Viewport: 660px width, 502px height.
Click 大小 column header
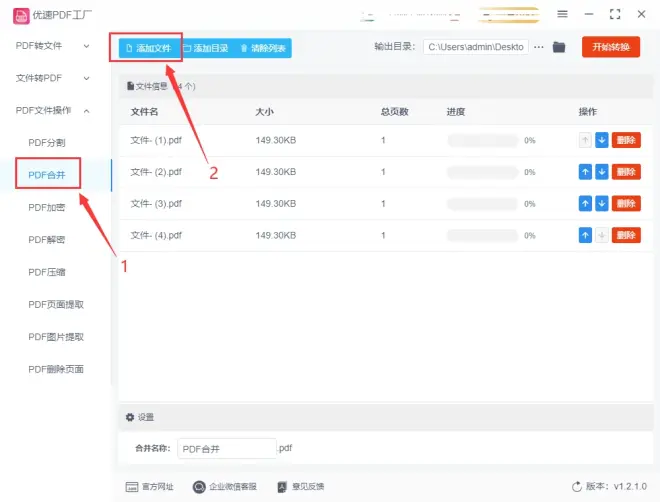pyautogui.click(x=264, y=112)
